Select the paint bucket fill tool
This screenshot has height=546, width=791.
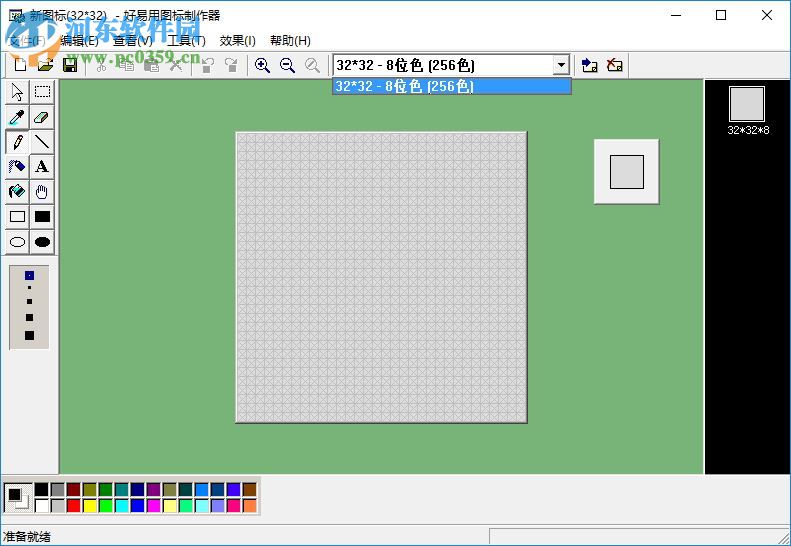[17, 192]
